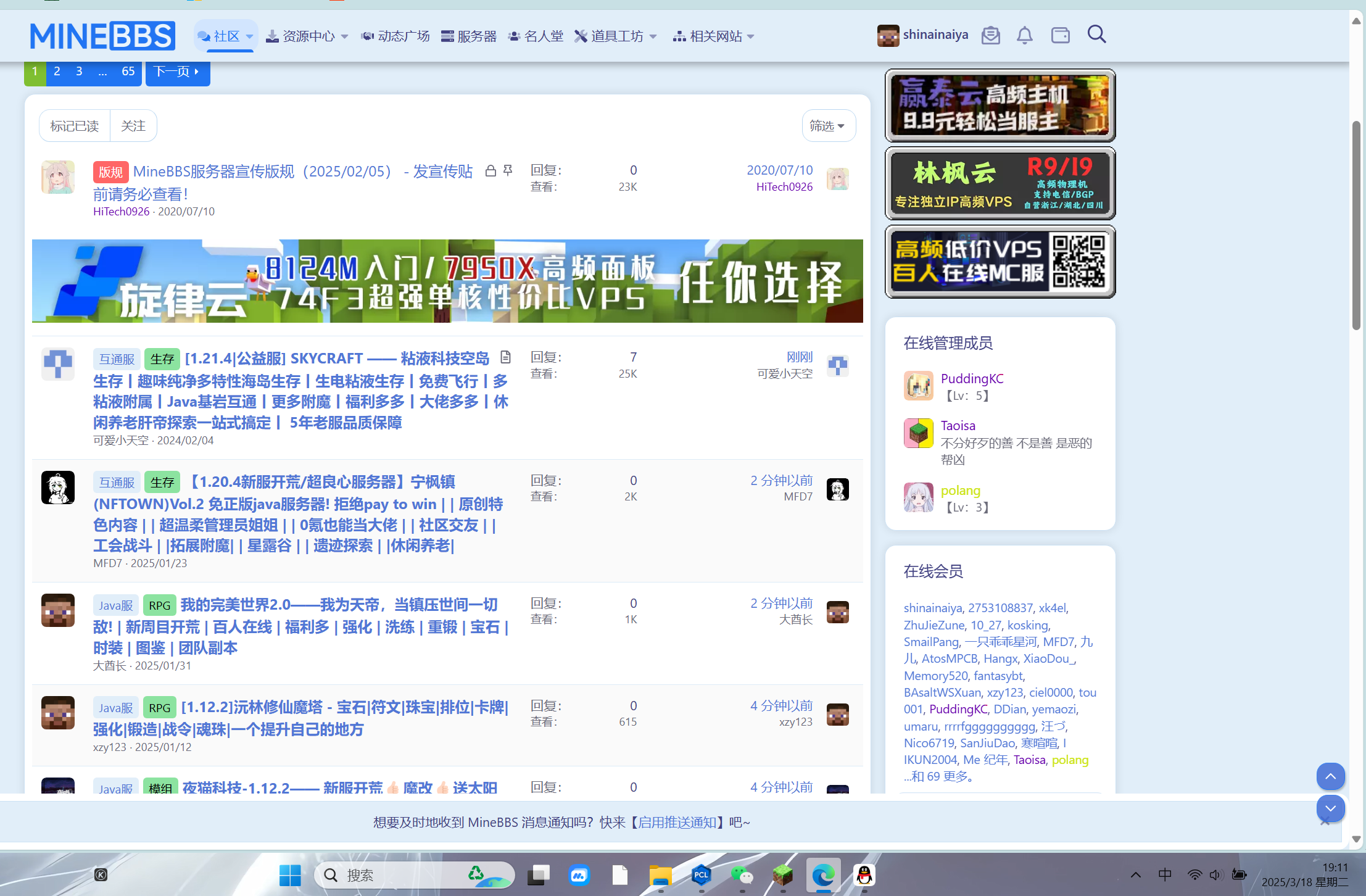Click PuddingKC avatar in online staff

pos(919,386)
